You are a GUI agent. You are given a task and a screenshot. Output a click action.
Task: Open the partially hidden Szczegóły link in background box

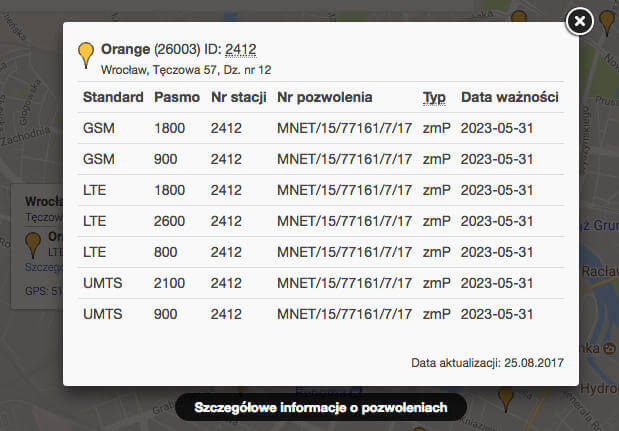coord(43,267)
